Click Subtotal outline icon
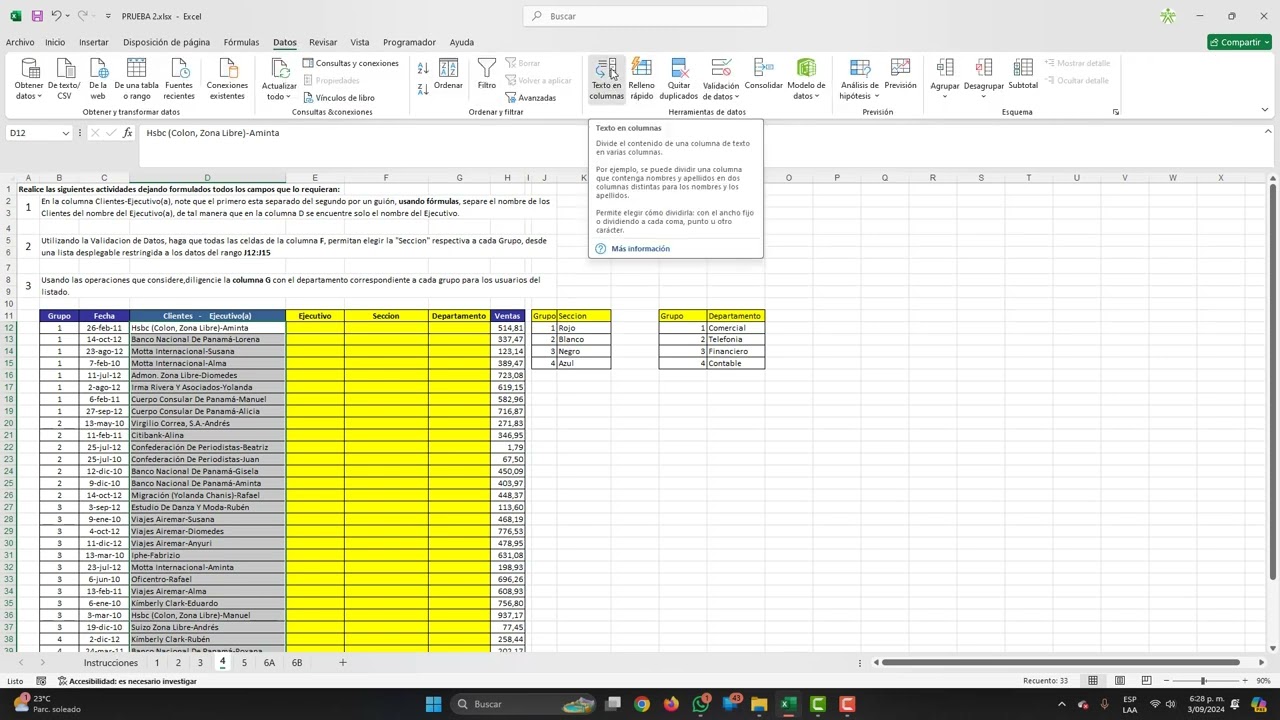This screenshot has width=1280, height=720. [x=1023, y=75]
